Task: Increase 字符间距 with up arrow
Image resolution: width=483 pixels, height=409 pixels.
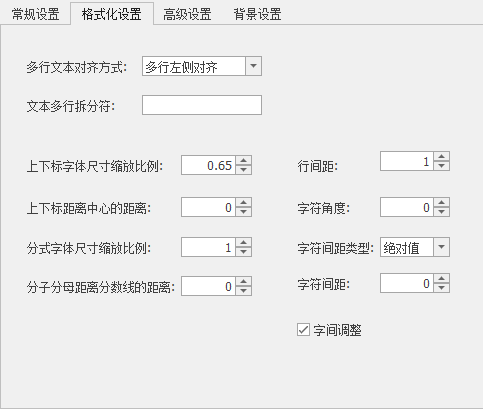Action: [x=442, y=279]
